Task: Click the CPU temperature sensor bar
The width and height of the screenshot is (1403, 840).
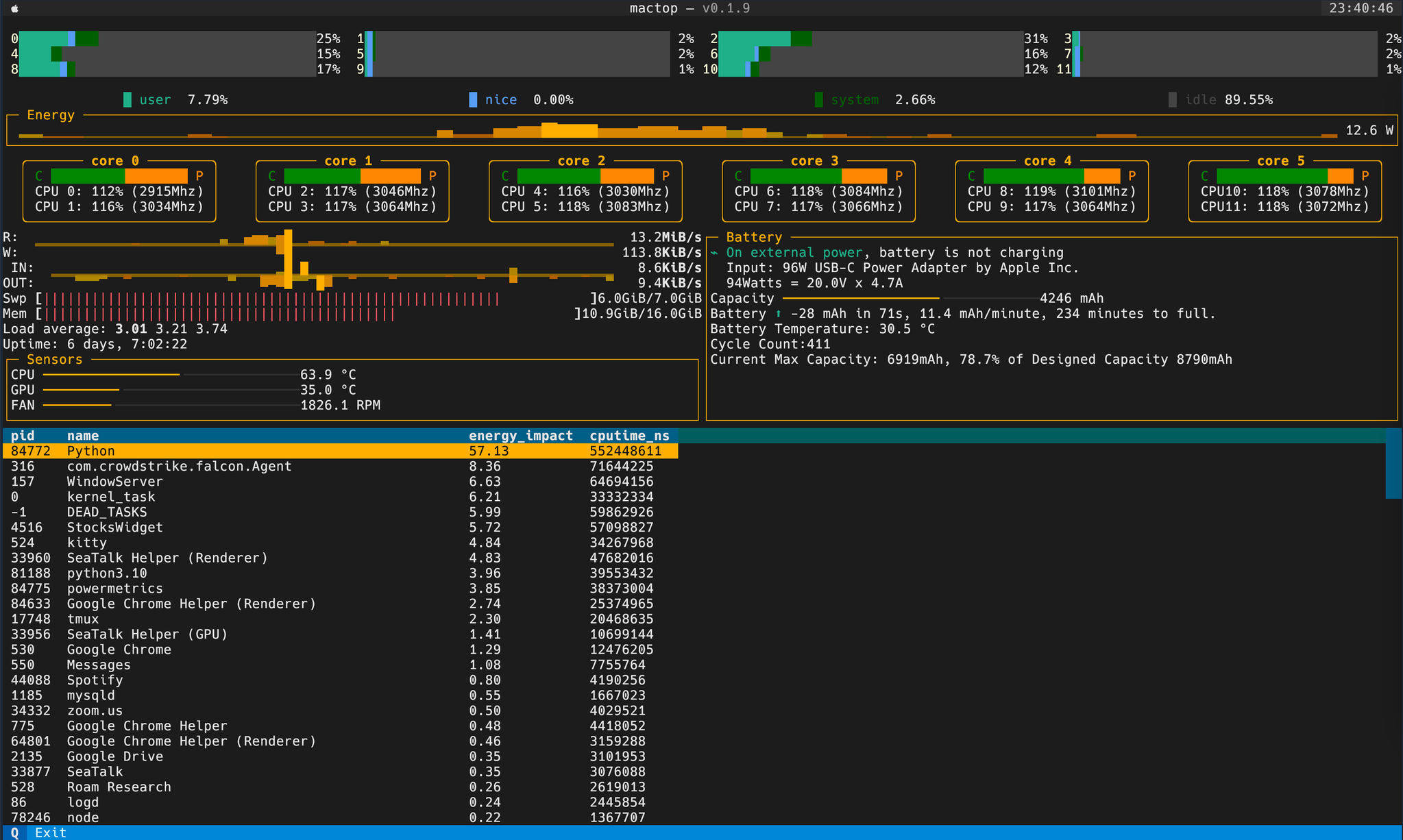Action: click(x=111, y=375)
